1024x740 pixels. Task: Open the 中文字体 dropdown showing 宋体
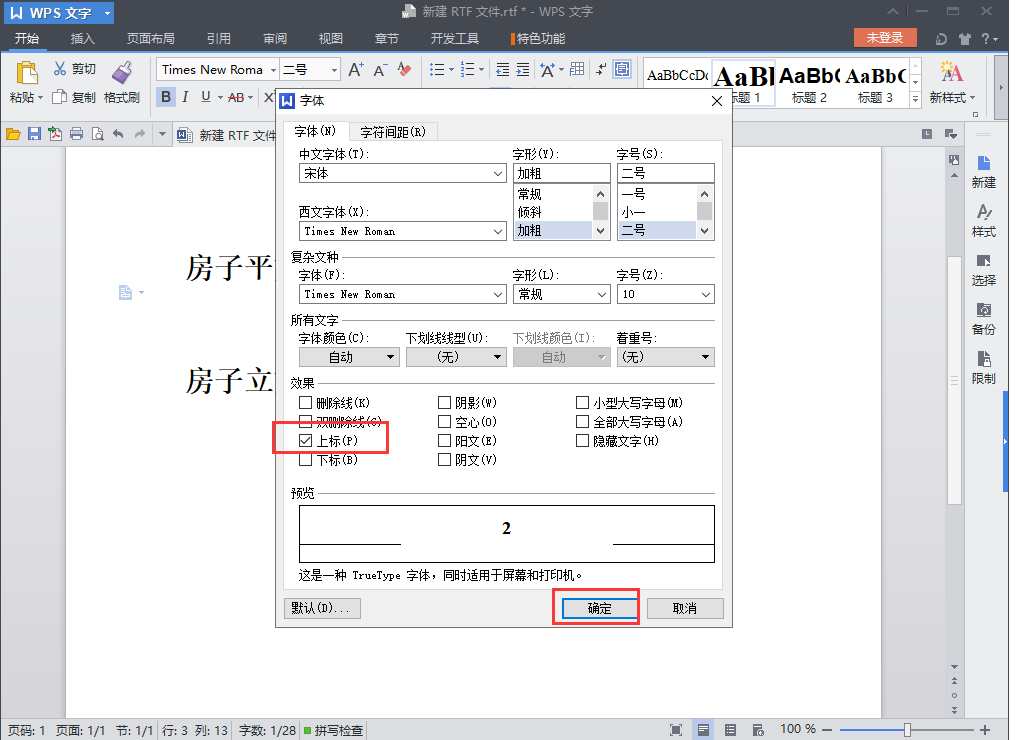402,173
